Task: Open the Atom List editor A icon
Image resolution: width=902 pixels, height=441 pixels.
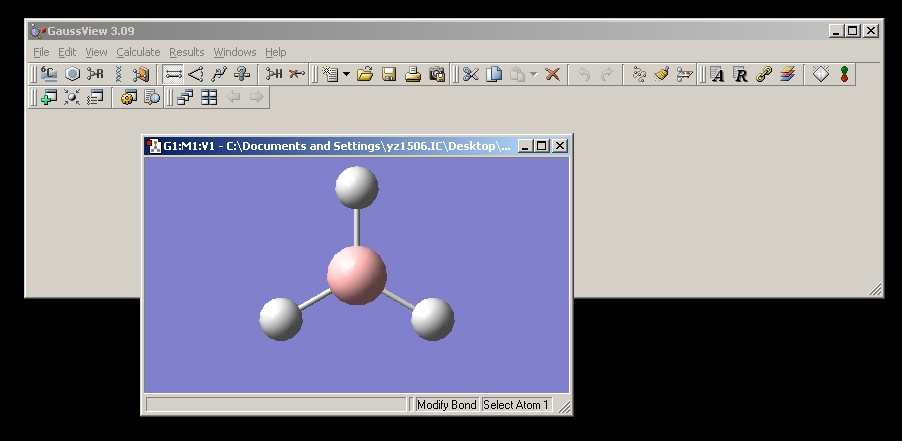Action: [x=717, y=74]
